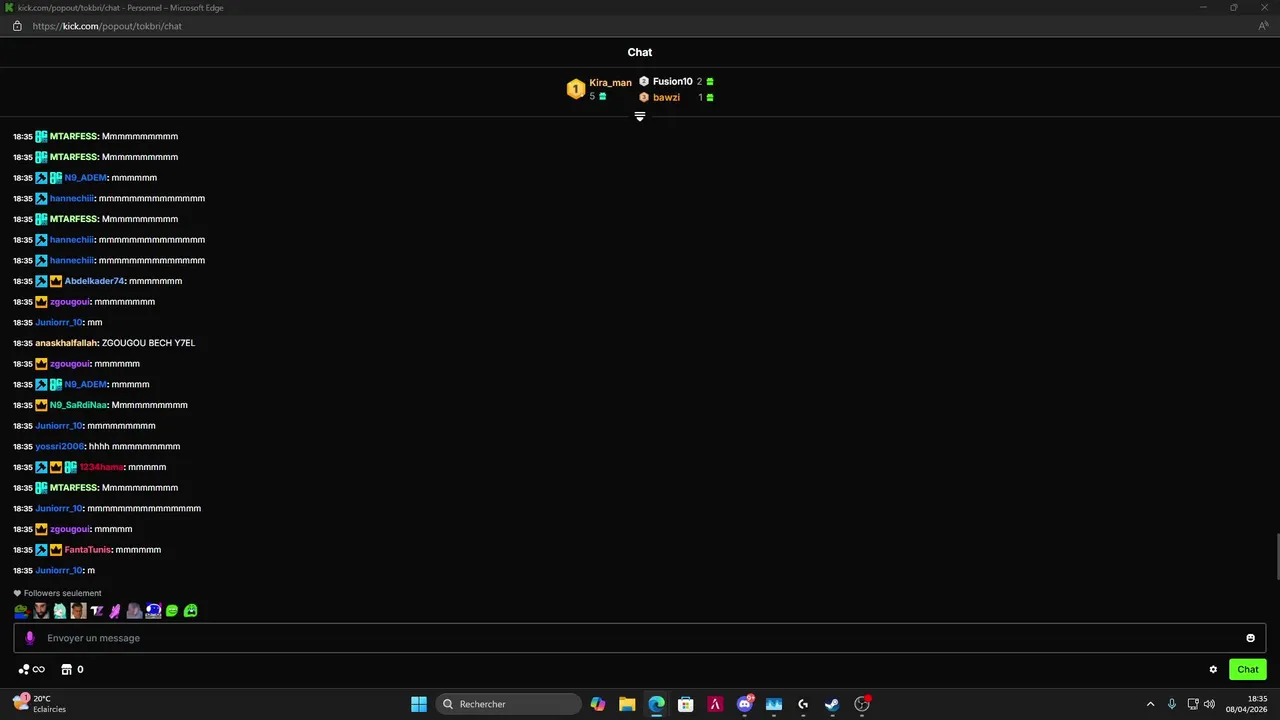1280x720 pixels.
Task: Open the Windows Start menu
Action: click(x=419, y=704)
